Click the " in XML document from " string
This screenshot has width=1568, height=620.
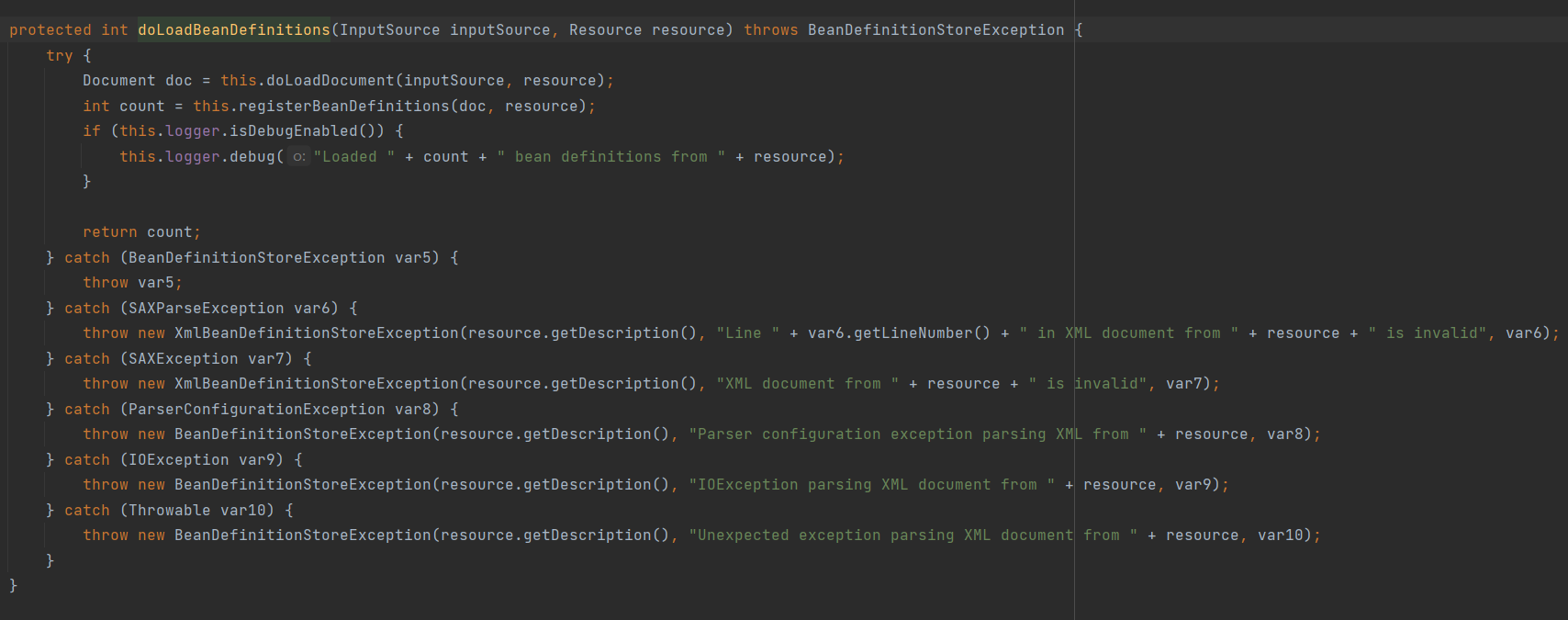1129,333
